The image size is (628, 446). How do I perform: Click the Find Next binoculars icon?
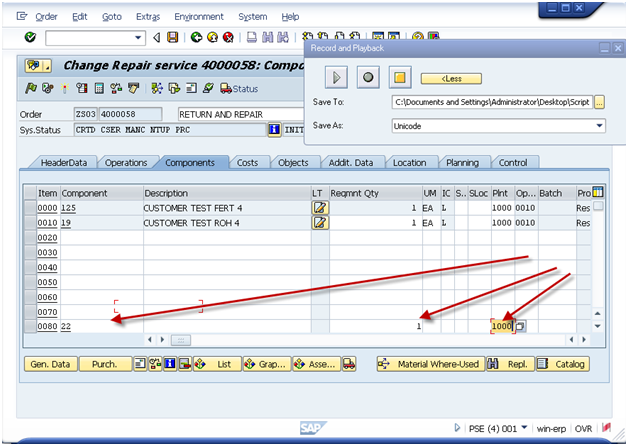pos(283,38)
